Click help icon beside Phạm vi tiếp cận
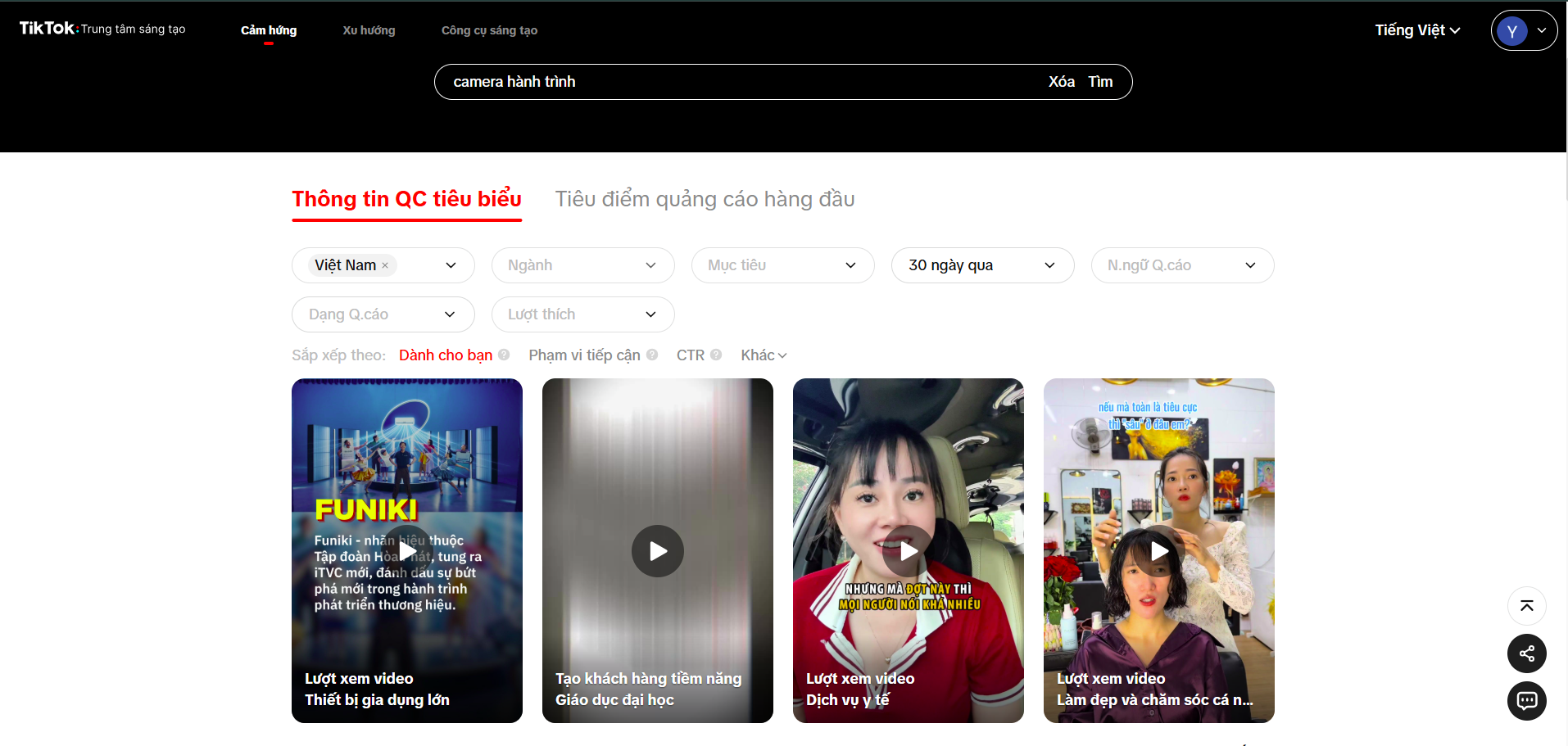 point(652,355)
